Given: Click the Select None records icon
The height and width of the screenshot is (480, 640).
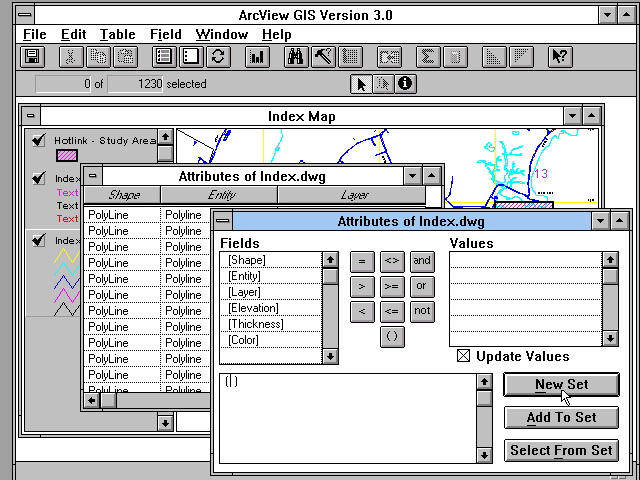Looking at the screenshot, I should pyautogui.click(x=191, y=56).
